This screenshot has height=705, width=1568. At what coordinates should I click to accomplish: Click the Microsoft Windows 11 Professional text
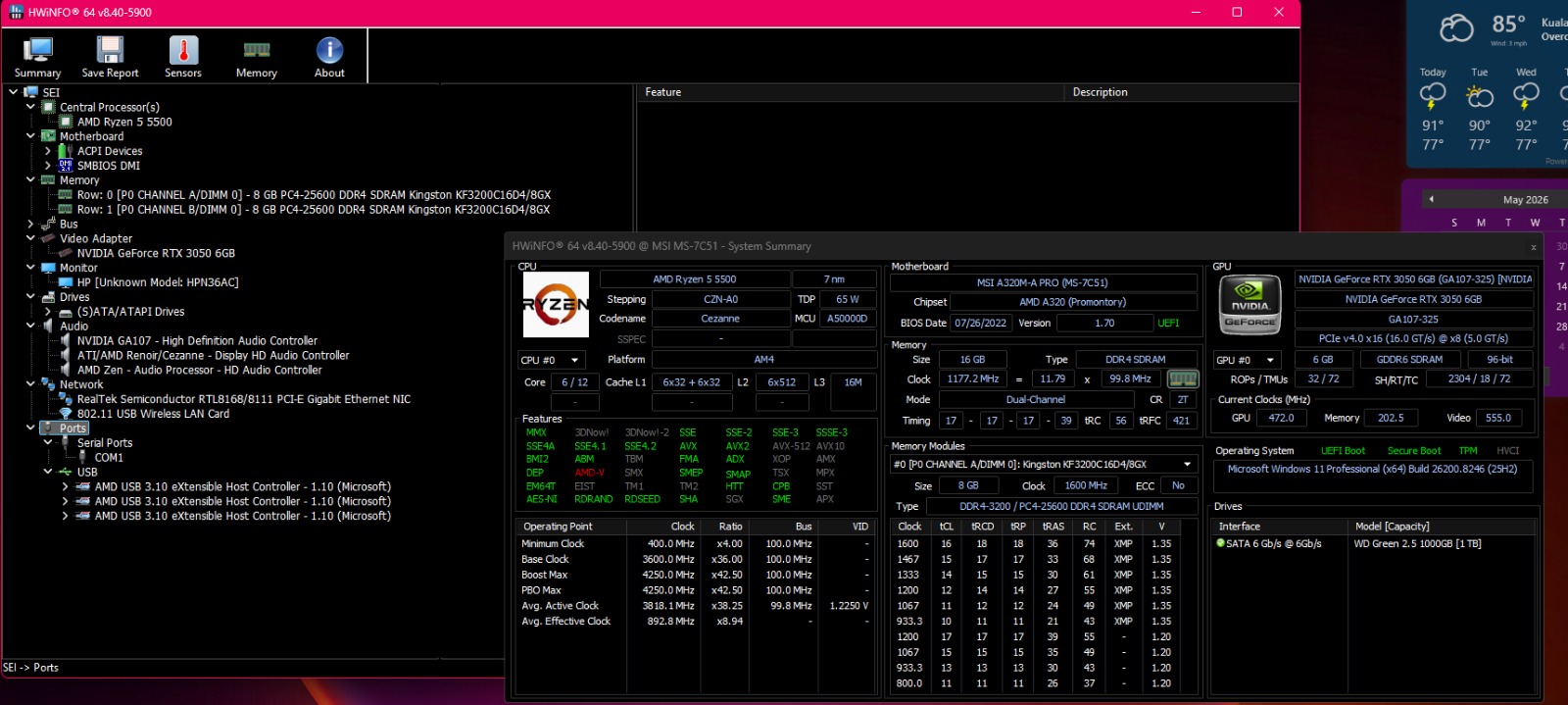click(x=1372, y=469)
